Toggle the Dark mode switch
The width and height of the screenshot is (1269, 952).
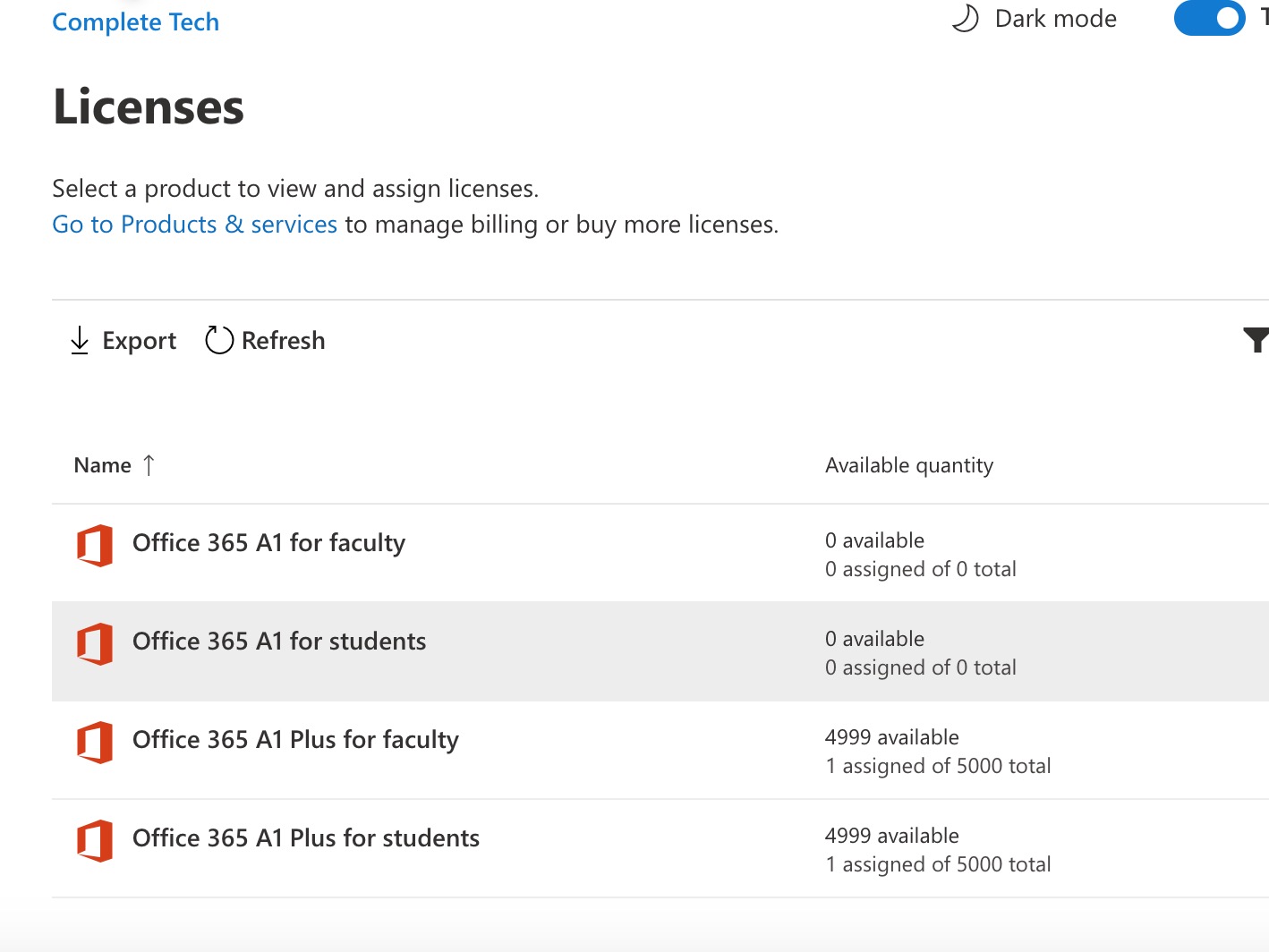(x=1209, y=18)
